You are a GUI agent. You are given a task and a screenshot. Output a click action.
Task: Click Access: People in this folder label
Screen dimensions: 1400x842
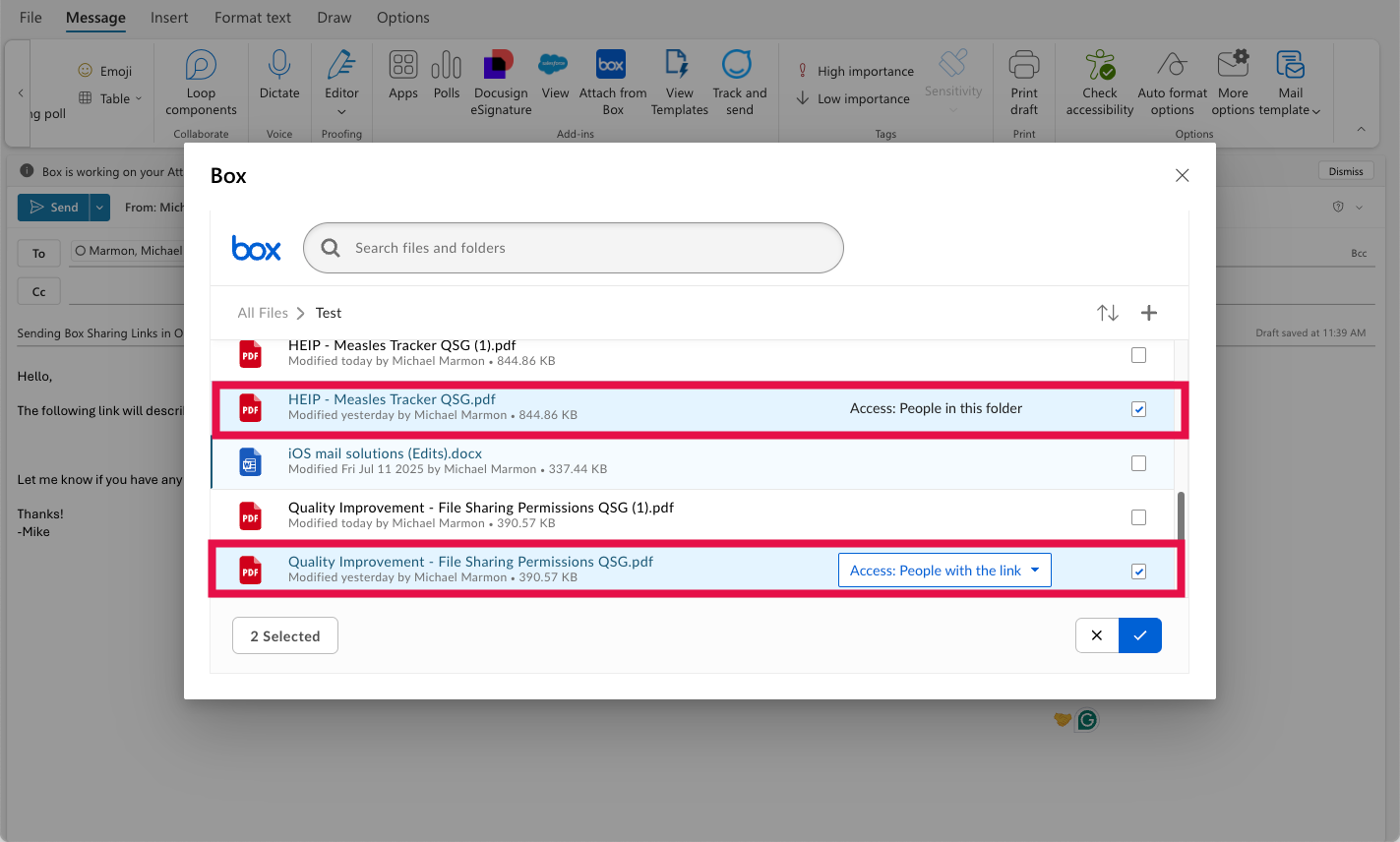point(936,408)
